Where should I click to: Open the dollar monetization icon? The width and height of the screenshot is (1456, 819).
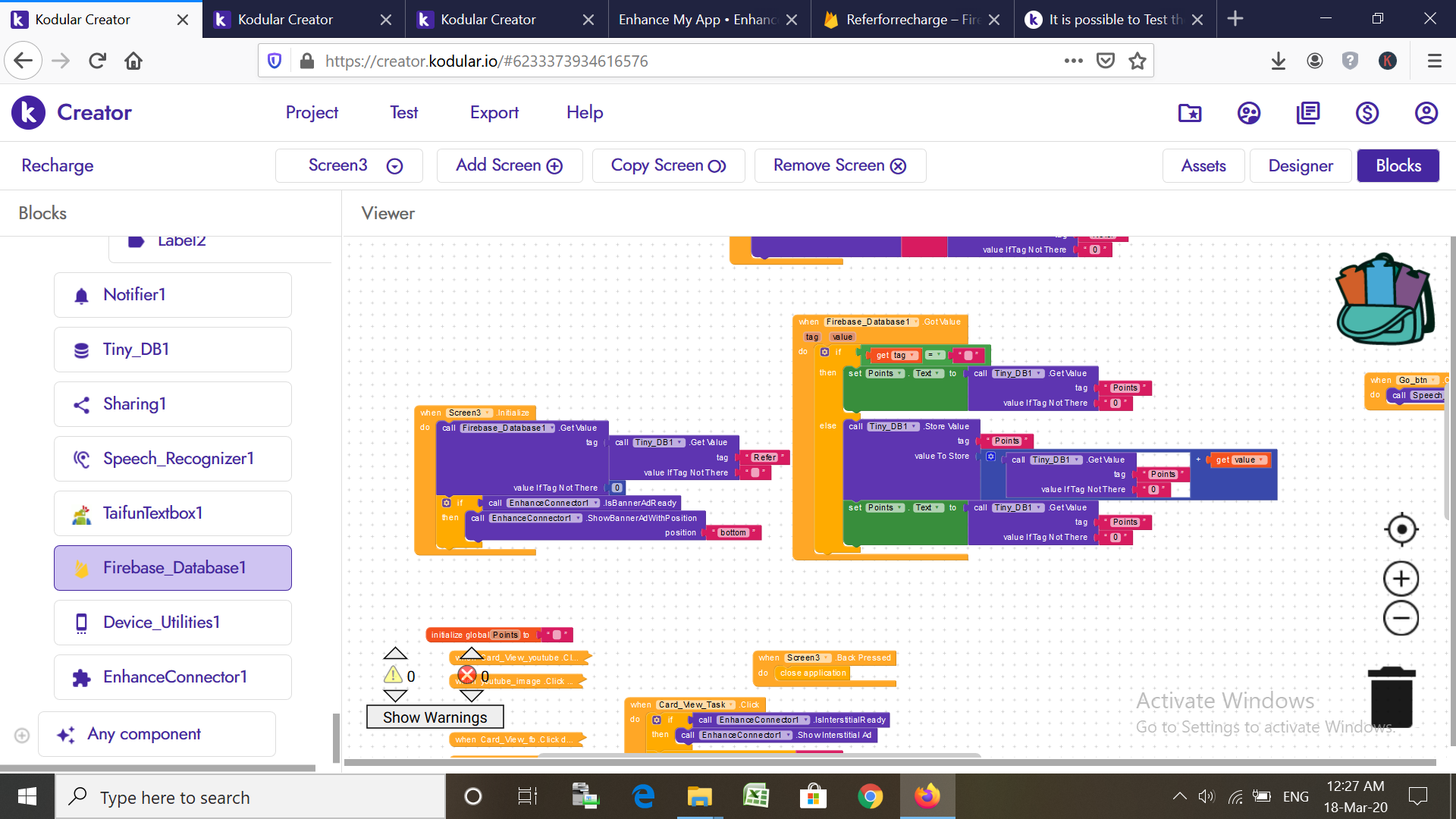(x=1367, y=113)
